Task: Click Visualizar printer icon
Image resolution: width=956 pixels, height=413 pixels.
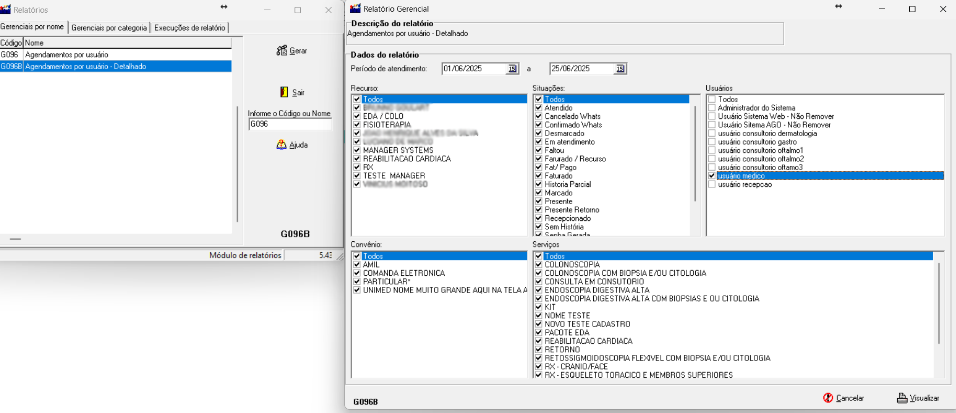Action: (x=902, y=398)
